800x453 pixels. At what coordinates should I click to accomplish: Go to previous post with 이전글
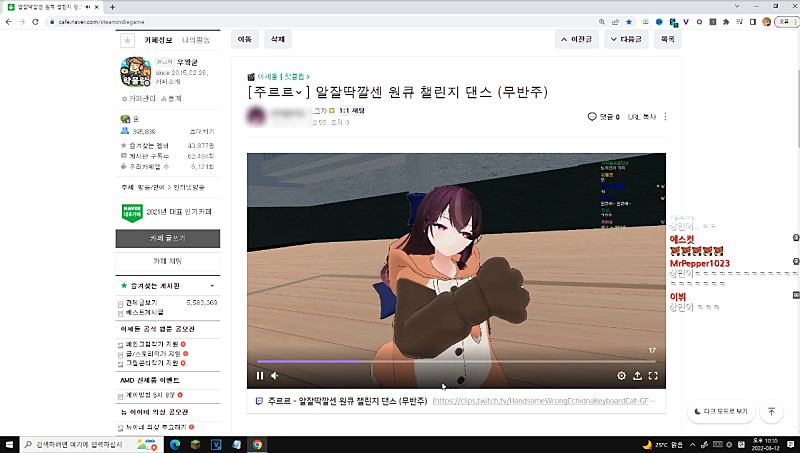(577, 39)
